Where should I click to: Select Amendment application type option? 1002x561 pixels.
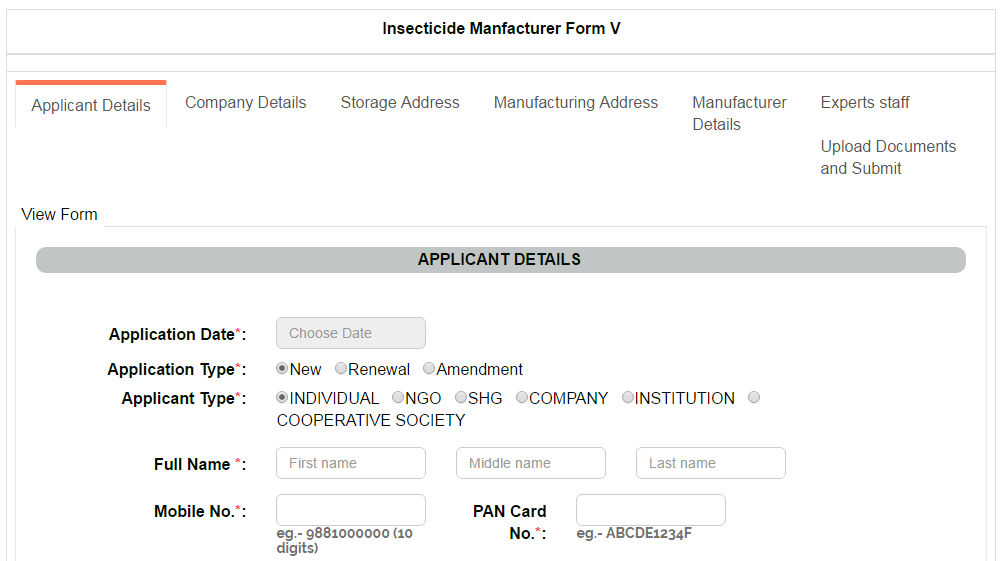pyautogui.click(x=429, y=369)
